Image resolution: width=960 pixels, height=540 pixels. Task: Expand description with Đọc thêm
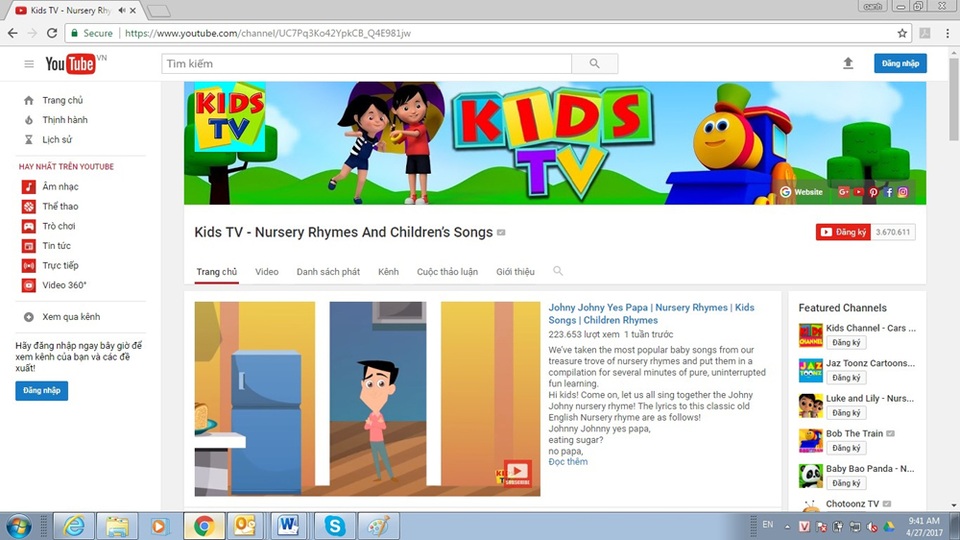click(x=568, y=462)
